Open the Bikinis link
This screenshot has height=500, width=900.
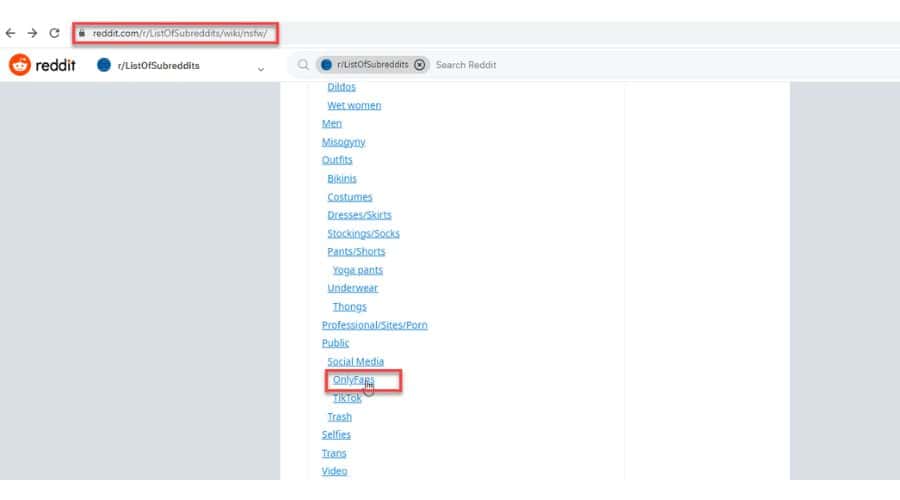coord(342,179)
